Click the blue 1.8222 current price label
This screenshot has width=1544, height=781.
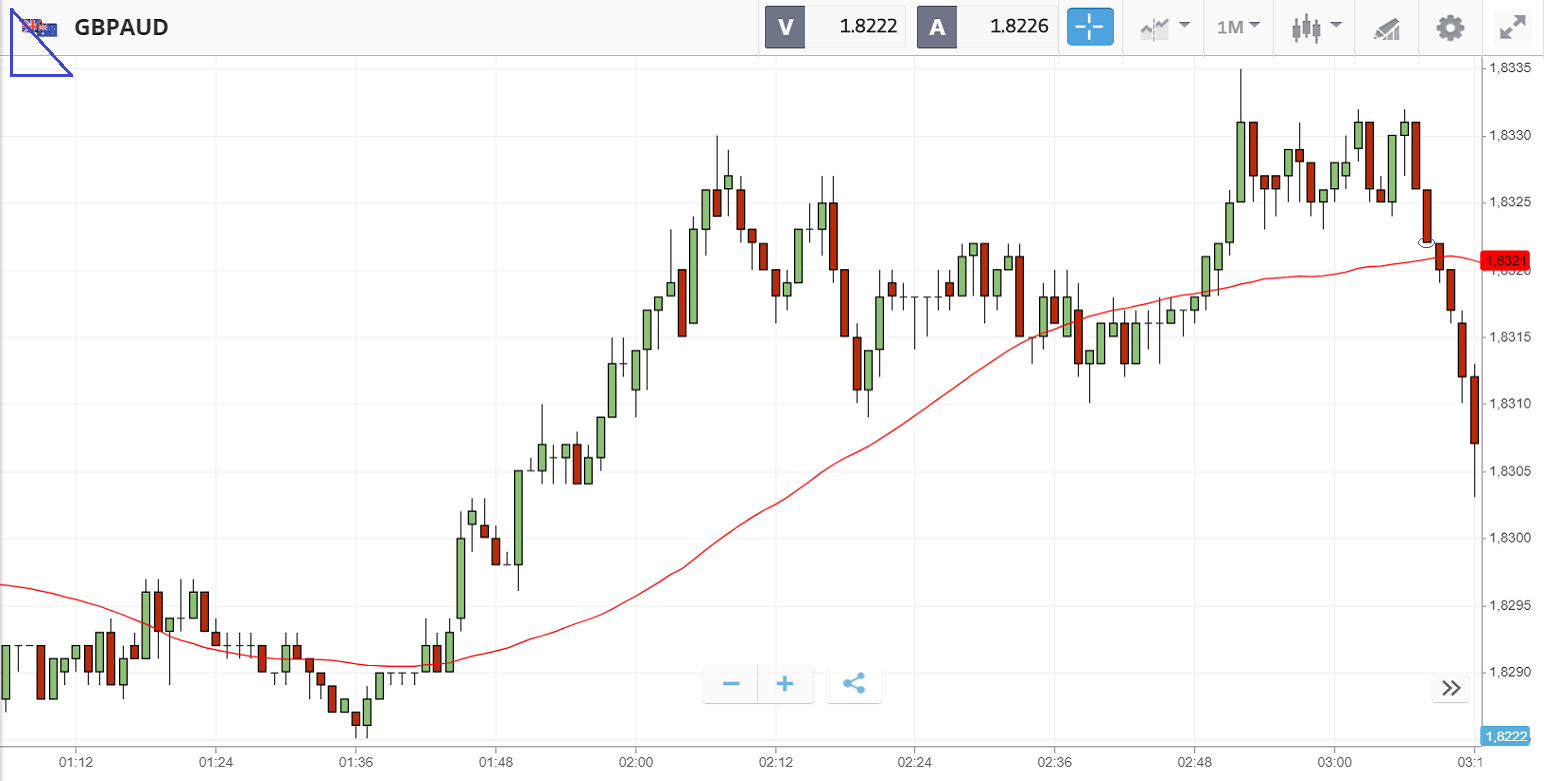tap(1505, 737)
